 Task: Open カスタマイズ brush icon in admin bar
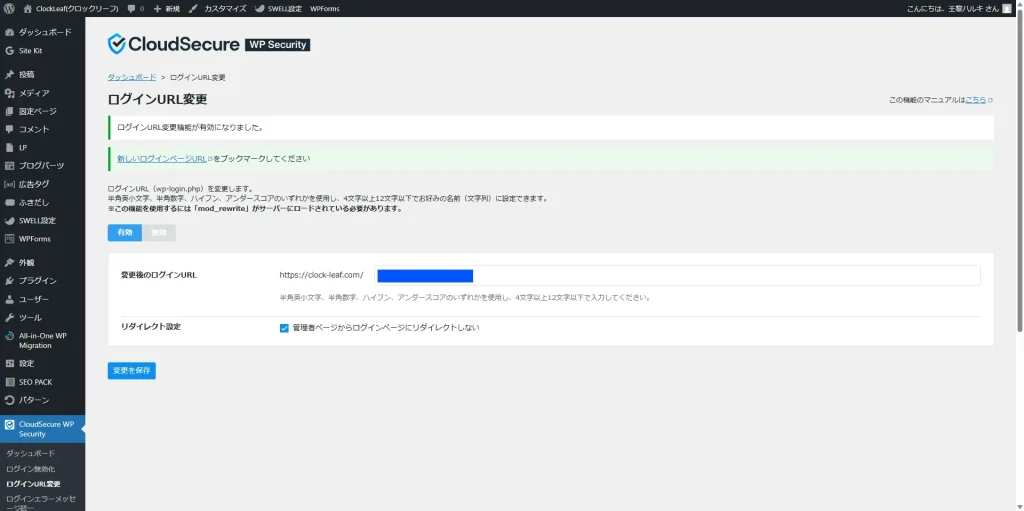pos(194,8)
